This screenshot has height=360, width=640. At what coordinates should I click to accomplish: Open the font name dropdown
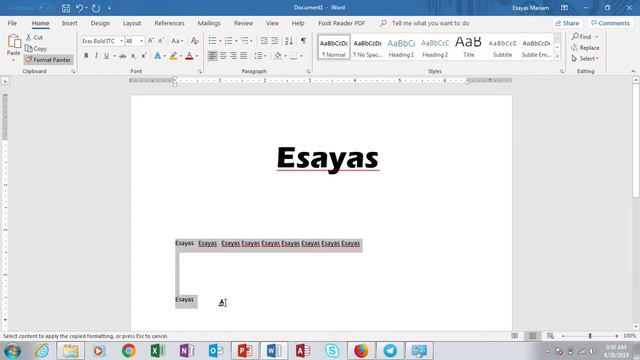click(121, 41)
